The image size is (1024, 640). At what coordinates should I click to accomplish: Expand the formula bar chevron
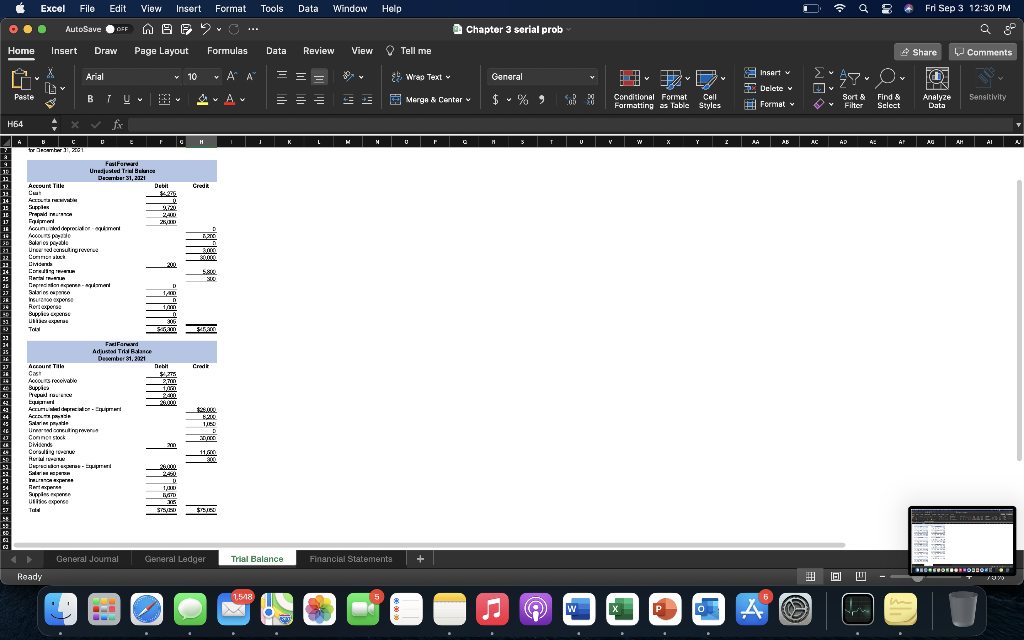pyautogui.click(x=1018, y=124)
